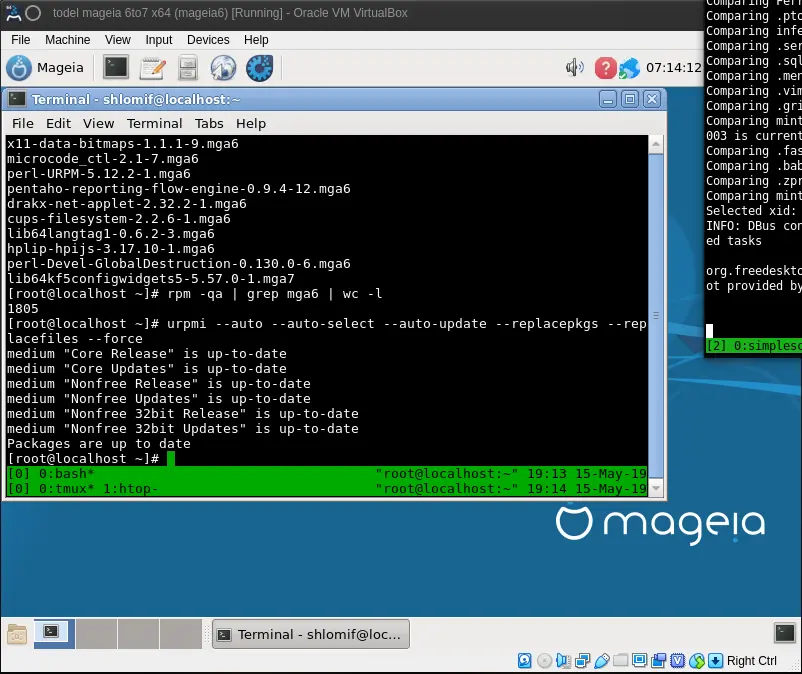The height and width of the screenshot is (674, 802).
Task: Click the VirtualBox network adapters indicator
Action: coord(582,661)
